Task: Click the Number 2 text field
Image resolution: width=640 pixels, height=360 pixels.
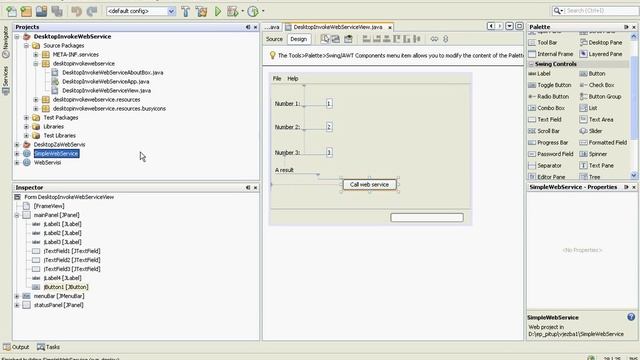Action: (329, 127)
